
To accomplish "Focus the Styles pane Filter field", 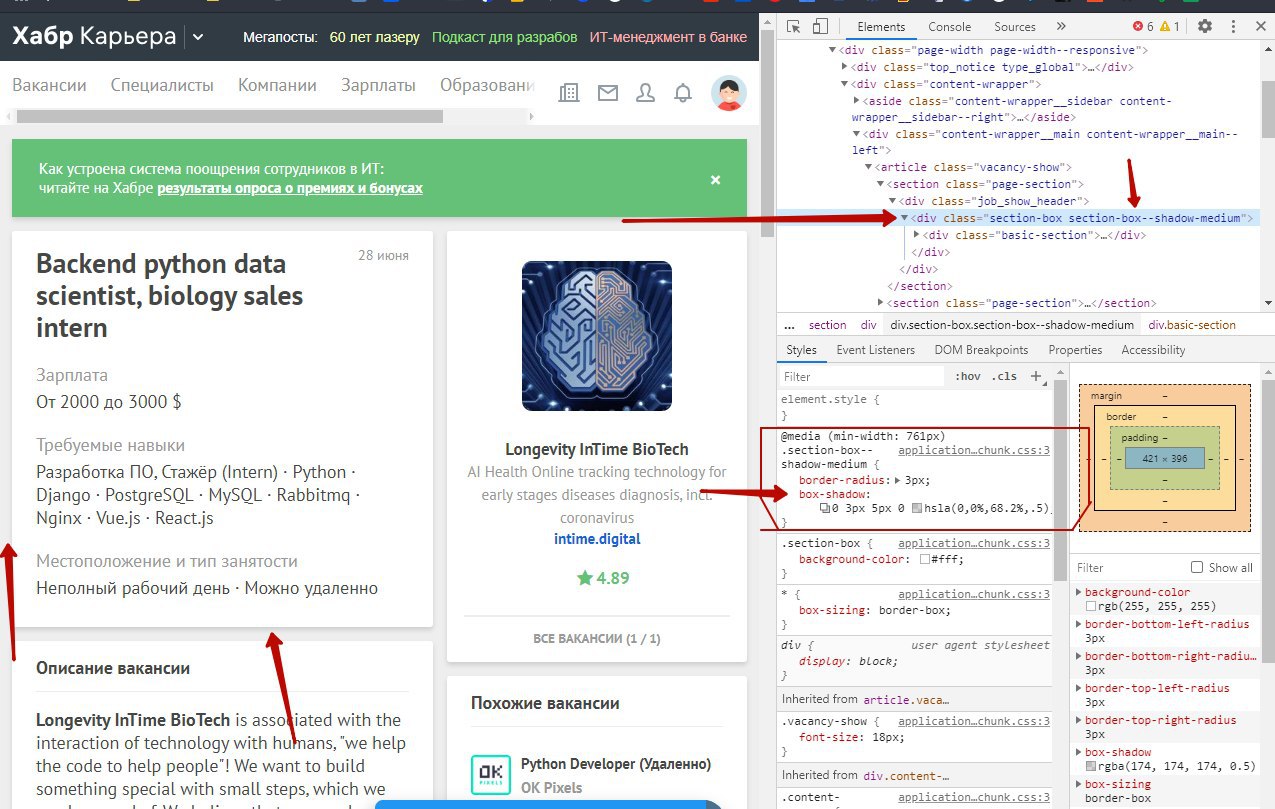I will [x=862, y=377].
